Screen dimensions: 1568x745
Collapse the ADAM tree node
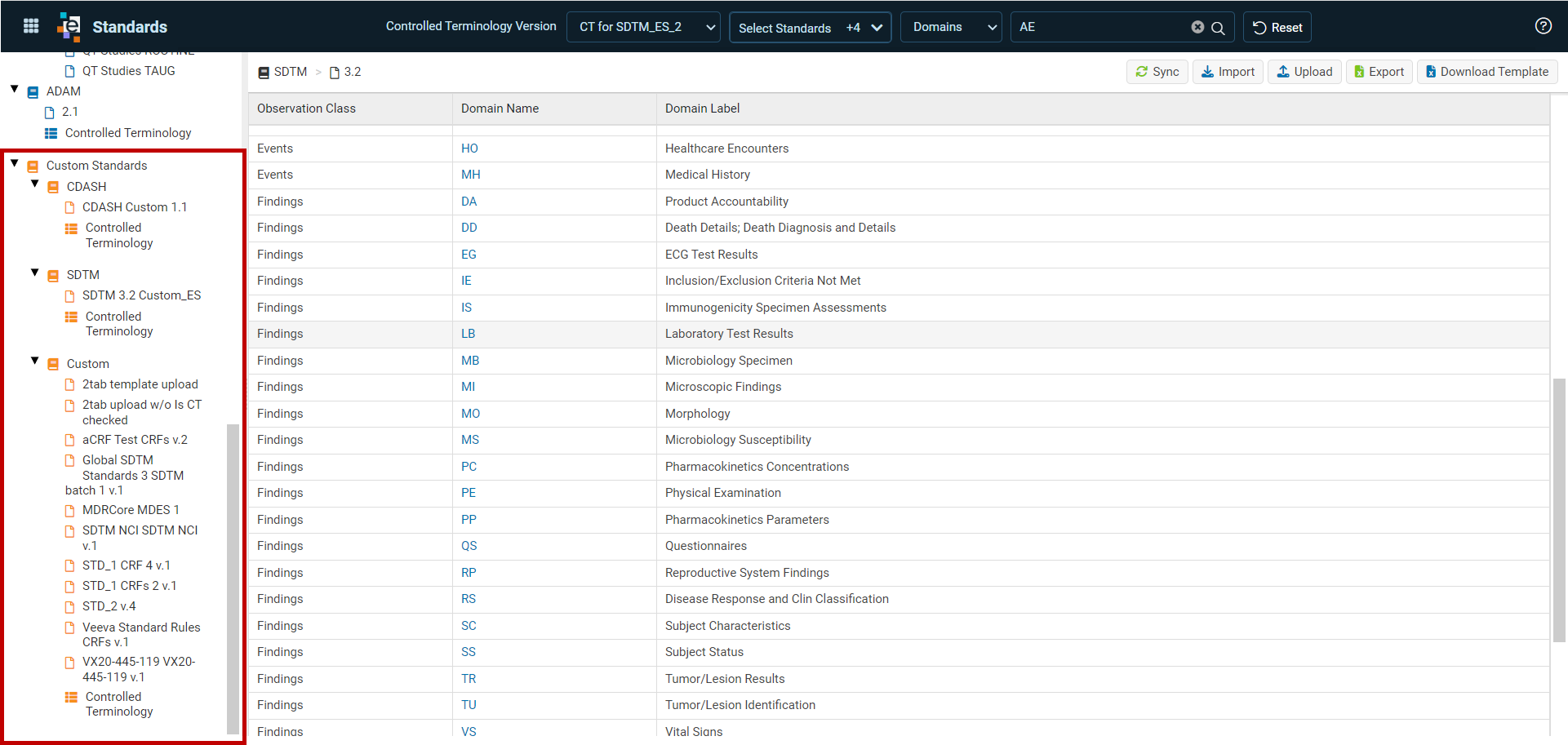coord(15,89)
